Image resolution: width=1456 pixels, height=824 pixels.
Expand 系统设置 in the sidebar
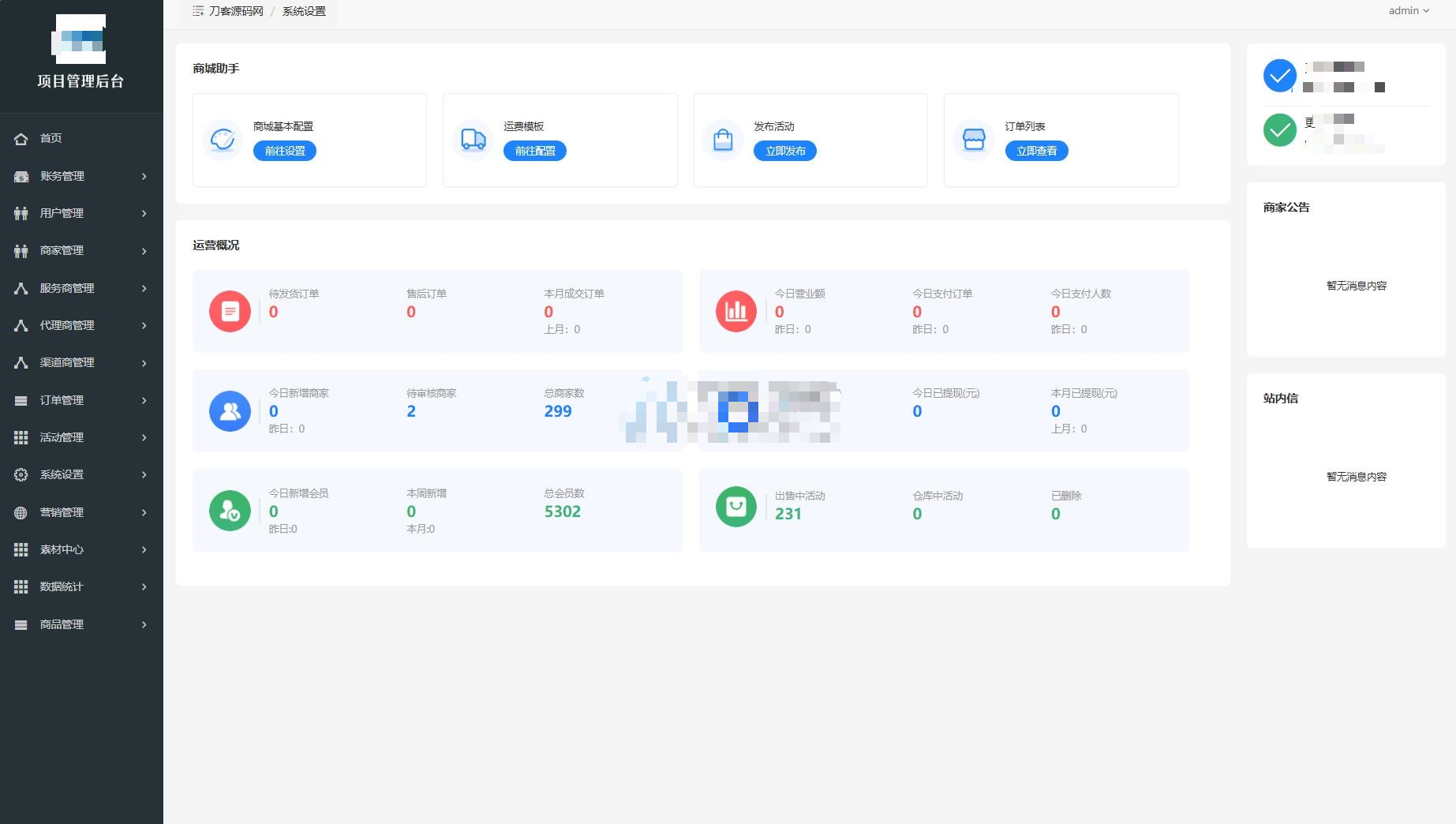(81, 474)
